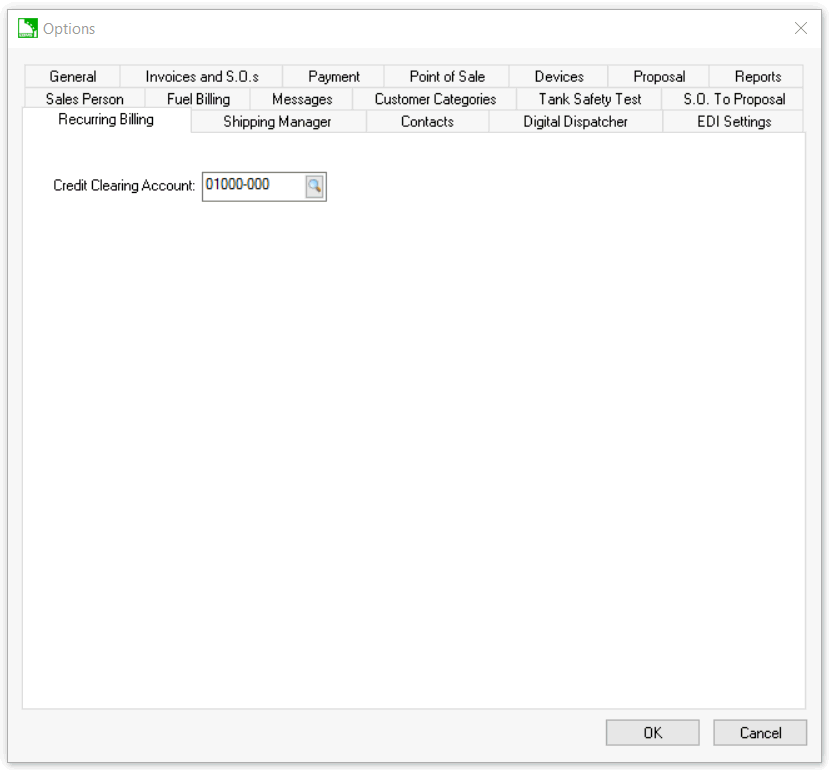Image resolution: width=830 pixels, height=772 pixels.
Task: Open the Digital Dispatcher tab
Action: pyautogui.click(x=576, y=122)
